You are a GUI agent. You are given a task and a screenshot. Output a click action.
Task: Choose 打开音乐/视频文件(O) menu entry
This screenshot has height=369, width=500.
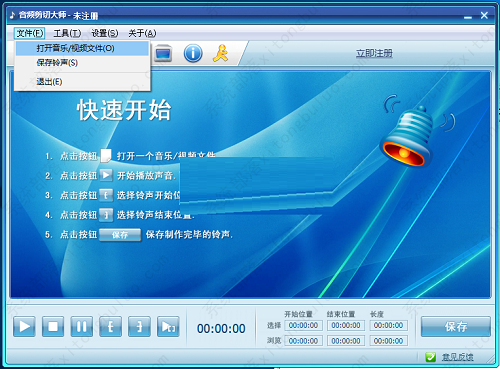click(82, 48)
